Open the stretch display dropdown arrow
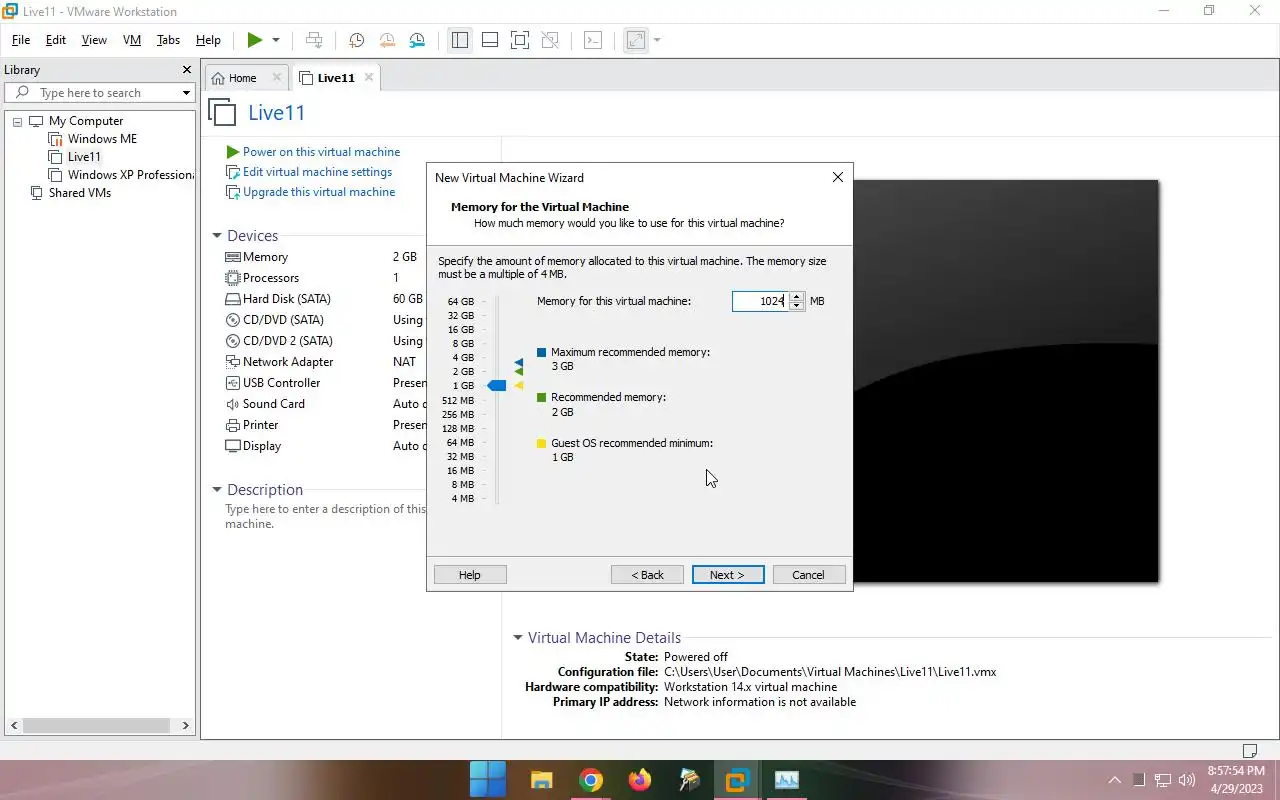The width and height of the screenshot is (1280, 800). click(657, 40)
